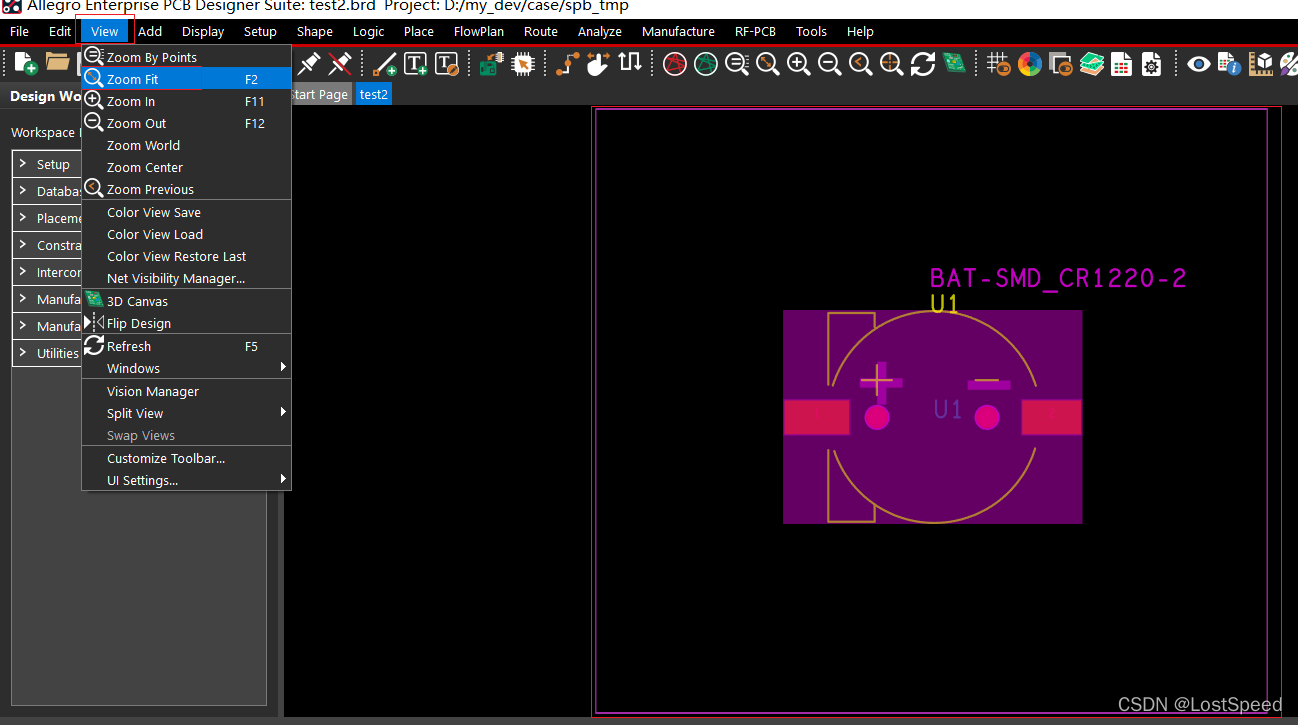Image resolution: width=1298 pixels, height=725 pixels.
Task: Click the layer stack cross-section icon
Action: click(x=1091, y=64)
